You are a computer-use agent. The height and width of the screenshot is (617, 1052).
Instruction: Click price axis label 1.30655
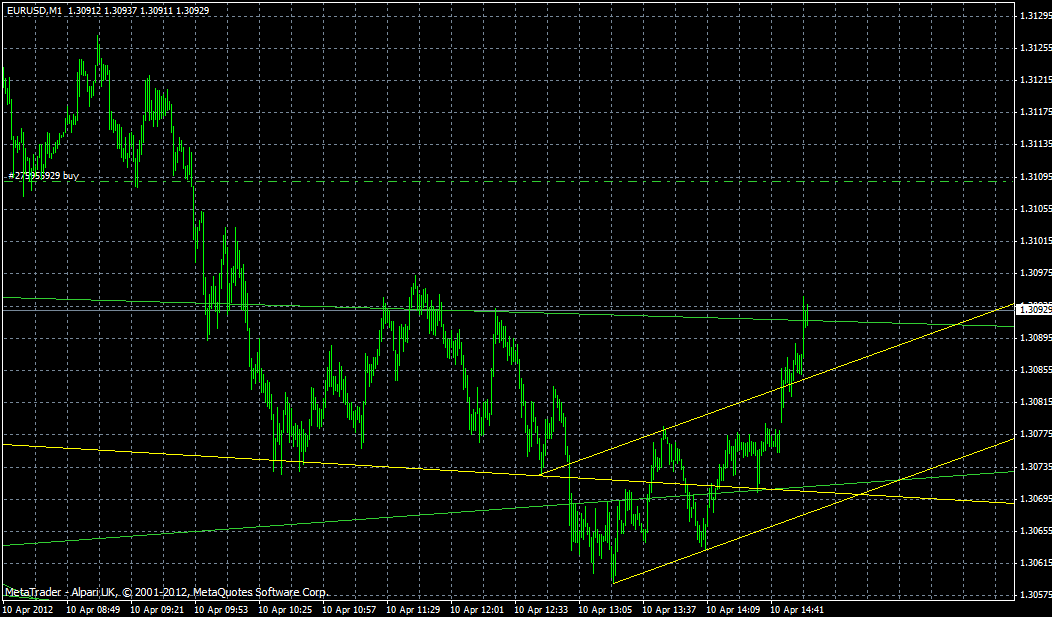[1034, 530]
